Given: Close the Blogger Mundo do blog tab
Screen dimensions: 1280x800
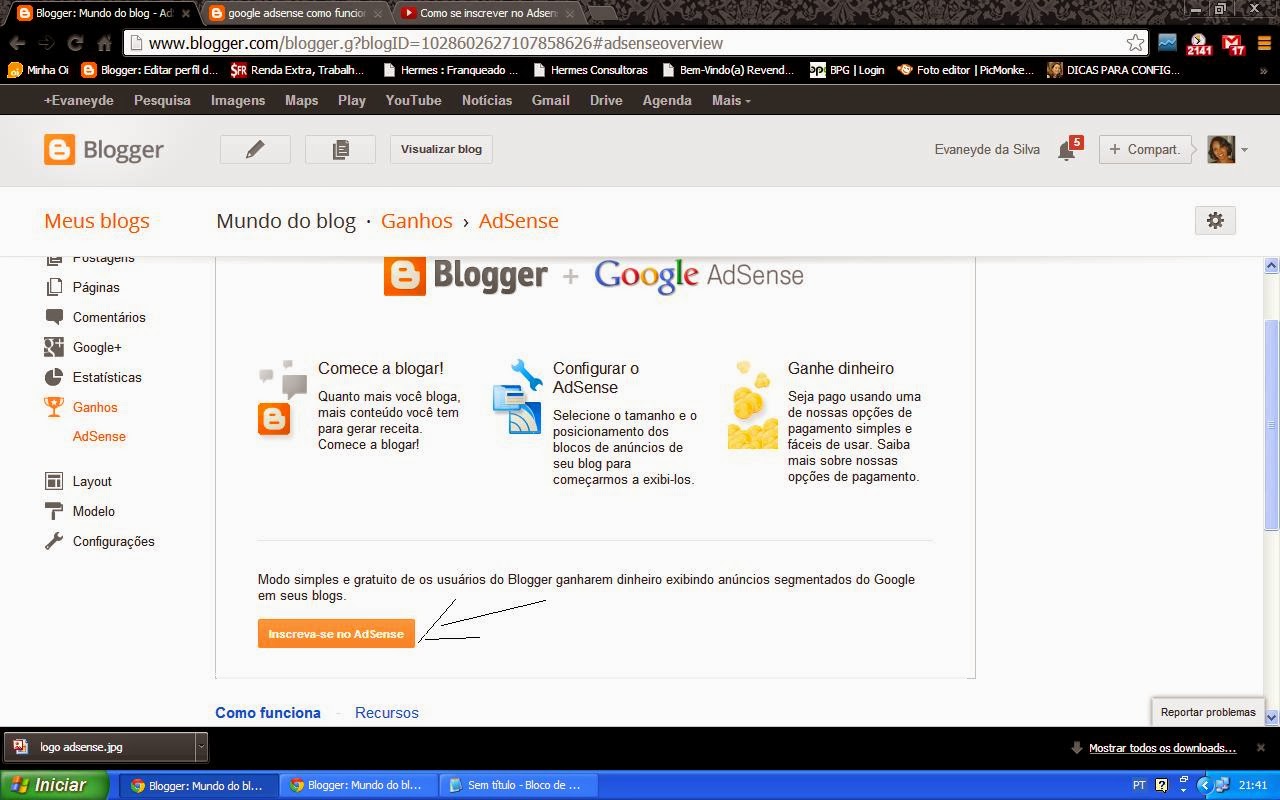Looking at the screenshot, I should pos(186,13).
